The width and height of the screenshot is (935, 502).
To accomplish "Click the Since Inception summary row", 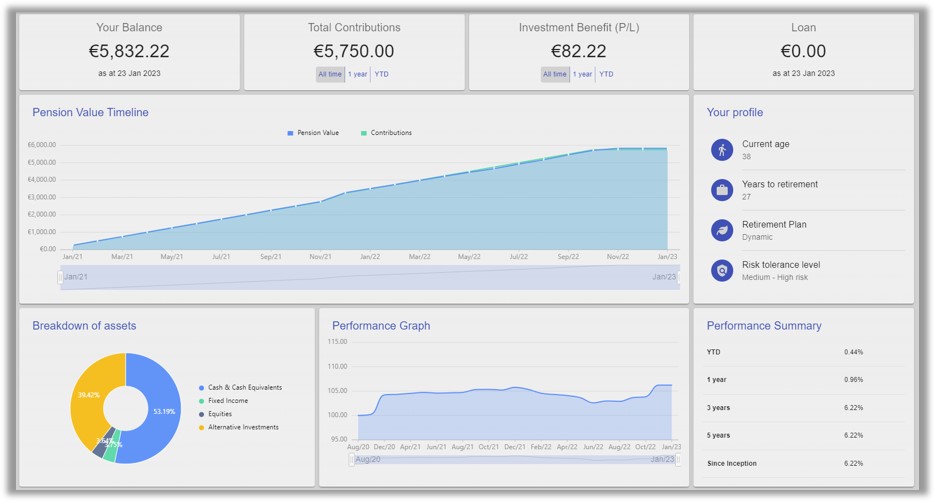I will 805,463.
